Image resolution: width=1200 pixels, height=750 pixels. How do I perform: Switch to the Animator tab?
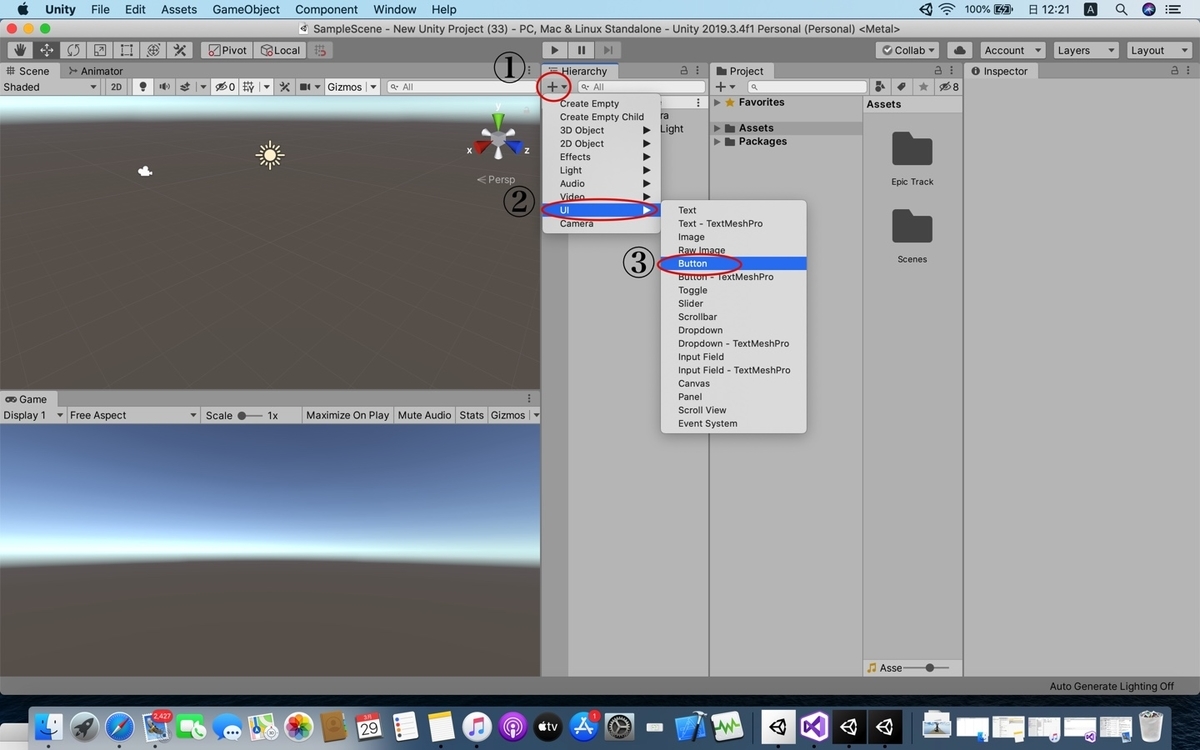tap(95, 71)
